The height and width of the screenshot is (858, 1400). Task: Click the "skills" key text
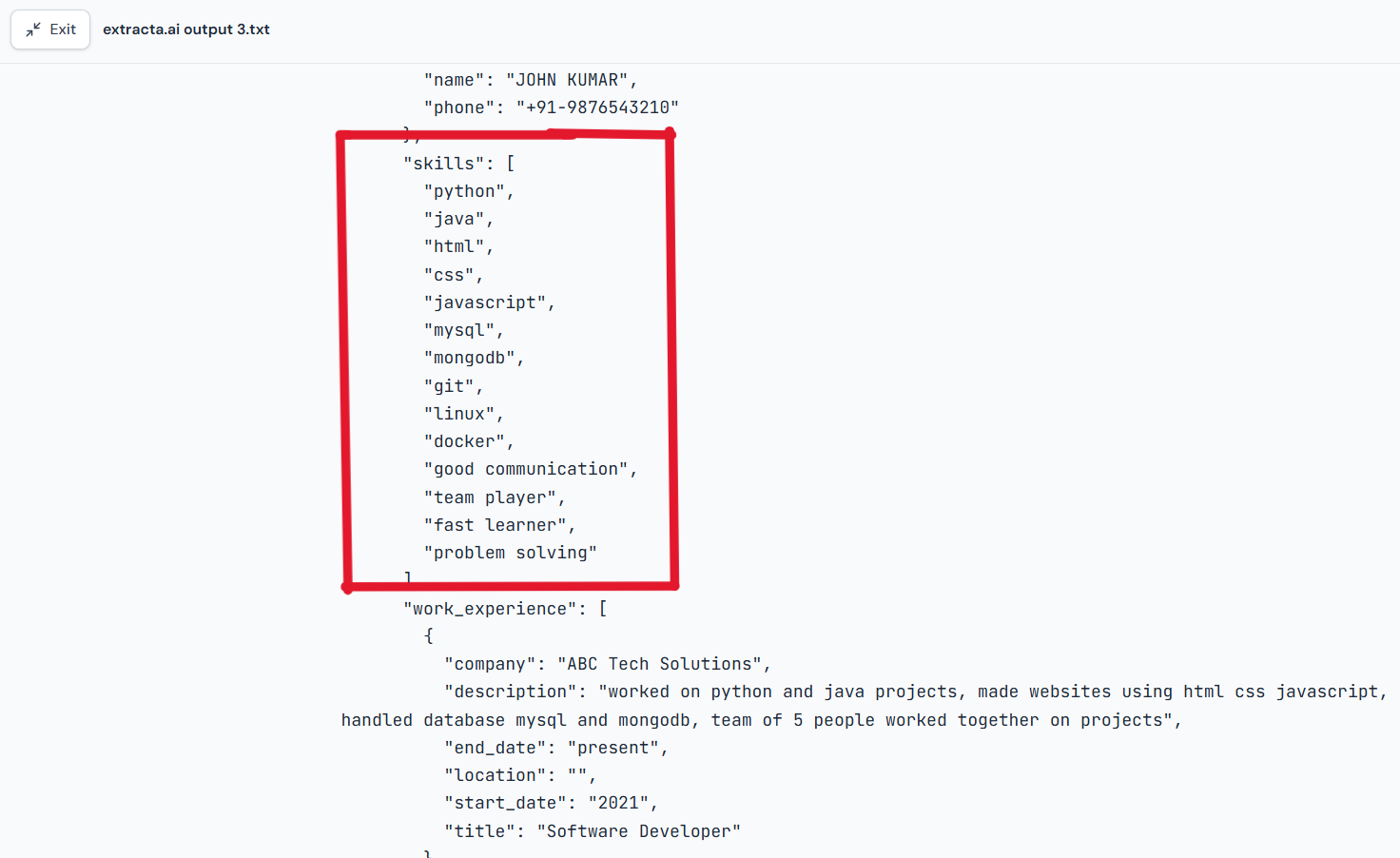443,164
